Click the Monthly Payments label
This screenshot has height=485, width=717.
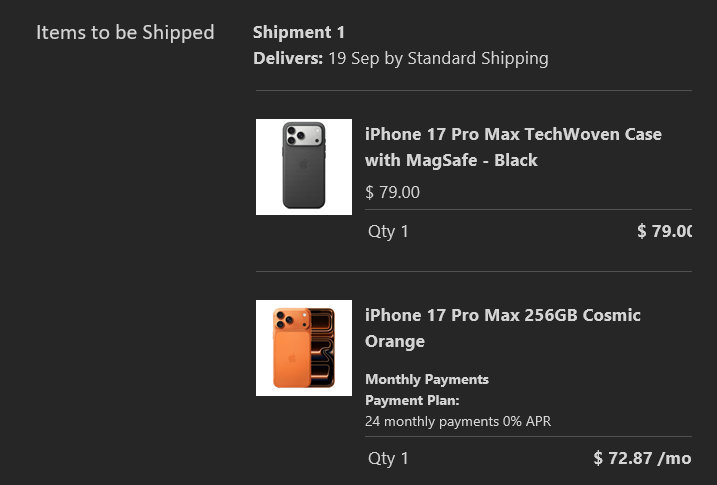pyautogui.click(x=427, y=379)
